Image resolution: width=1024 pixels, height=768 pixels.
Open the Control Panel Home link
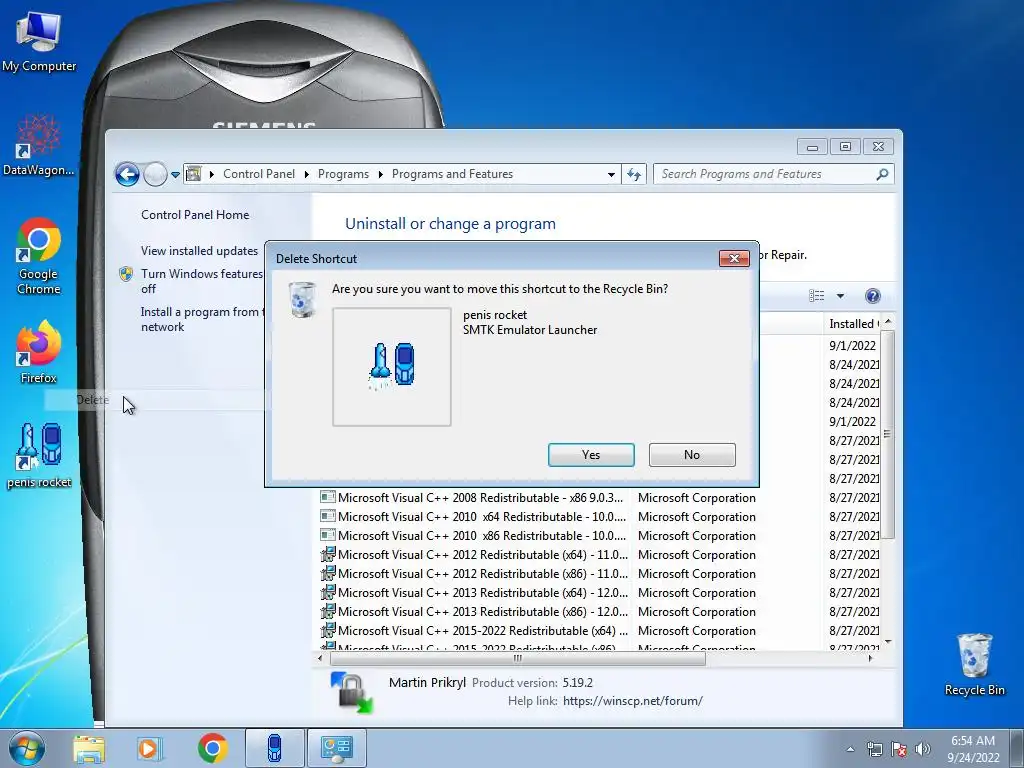pyautogui.click(x=195, y=215)
